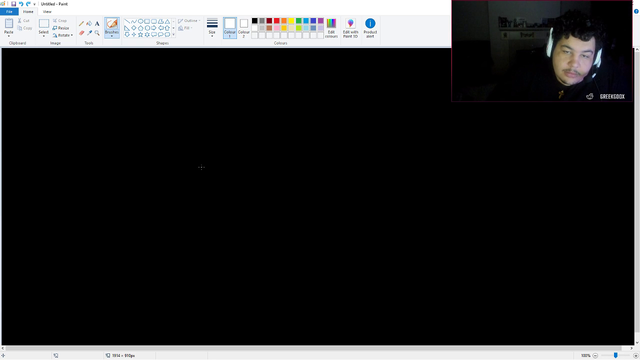Open Edit colours rainbow icon
This screenshot has height=360, width=640.
[x=331, y=28]
